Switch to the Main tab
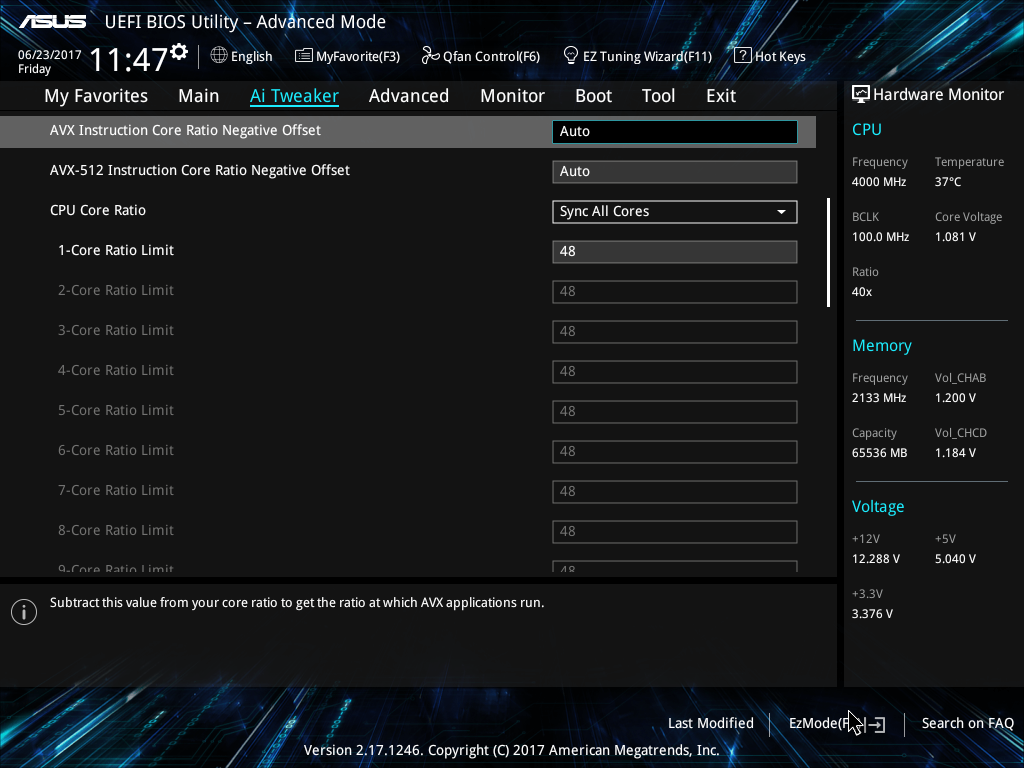1024x768 pixels. (199, 95)
